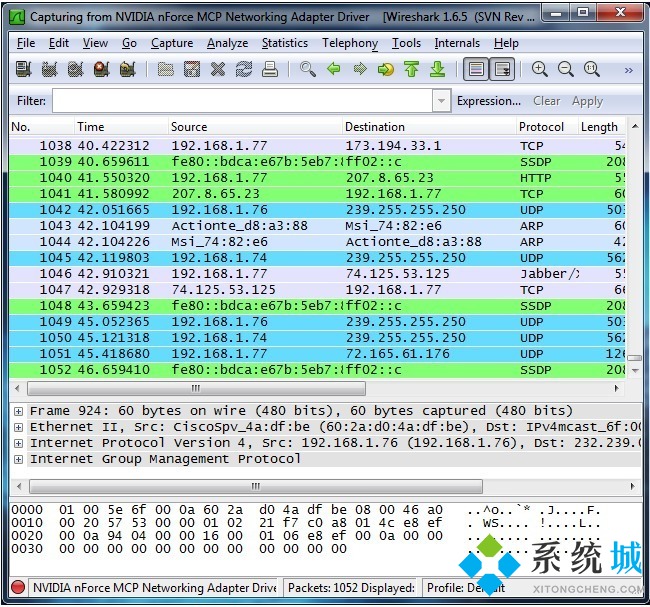Click the Expression... filter button
The image size is (650, 607).
489,101
